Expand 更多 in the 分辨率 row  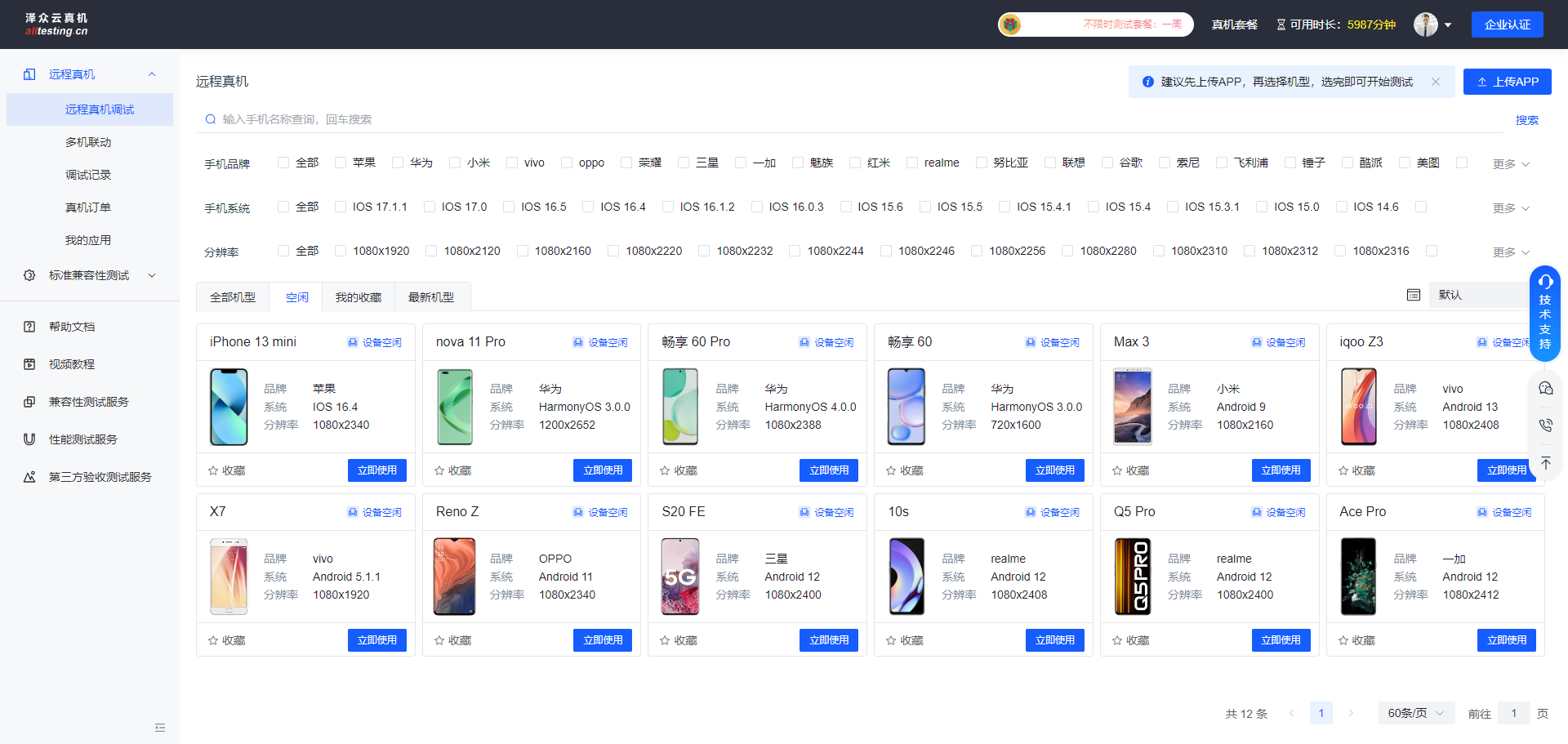1511,252
